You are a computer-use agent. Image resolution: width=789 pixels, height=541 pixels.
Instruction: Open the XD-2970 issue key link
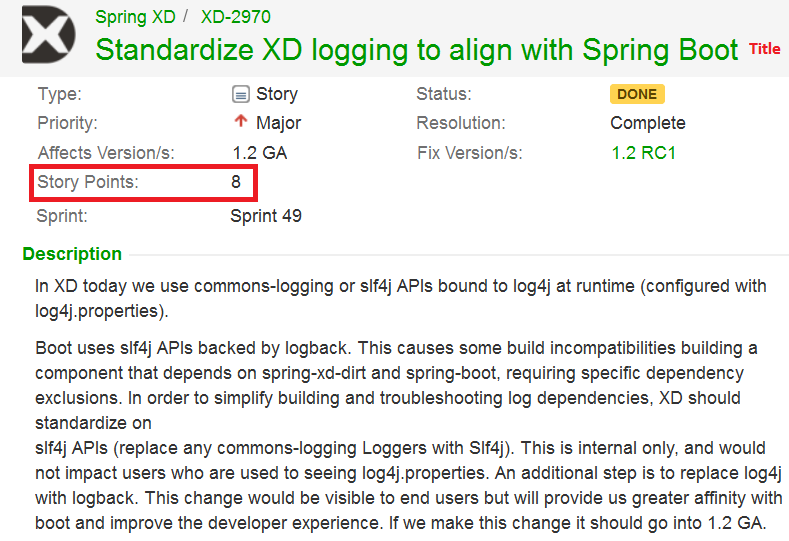235,17
